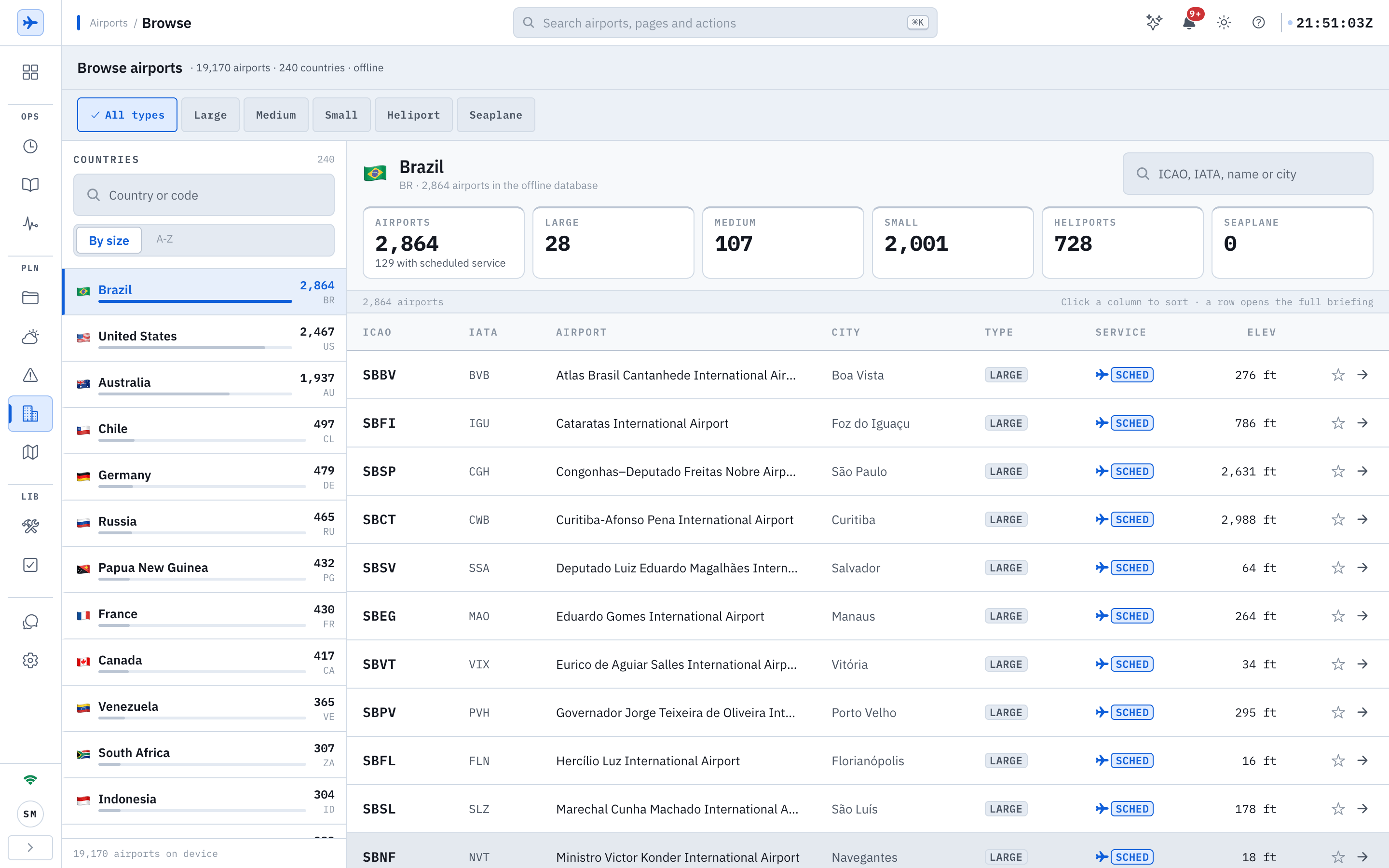Viewport: 1389px width, 868px height.
Task: Open SBCT Curitiba row arrow
Action: [x=1362, y=519]
